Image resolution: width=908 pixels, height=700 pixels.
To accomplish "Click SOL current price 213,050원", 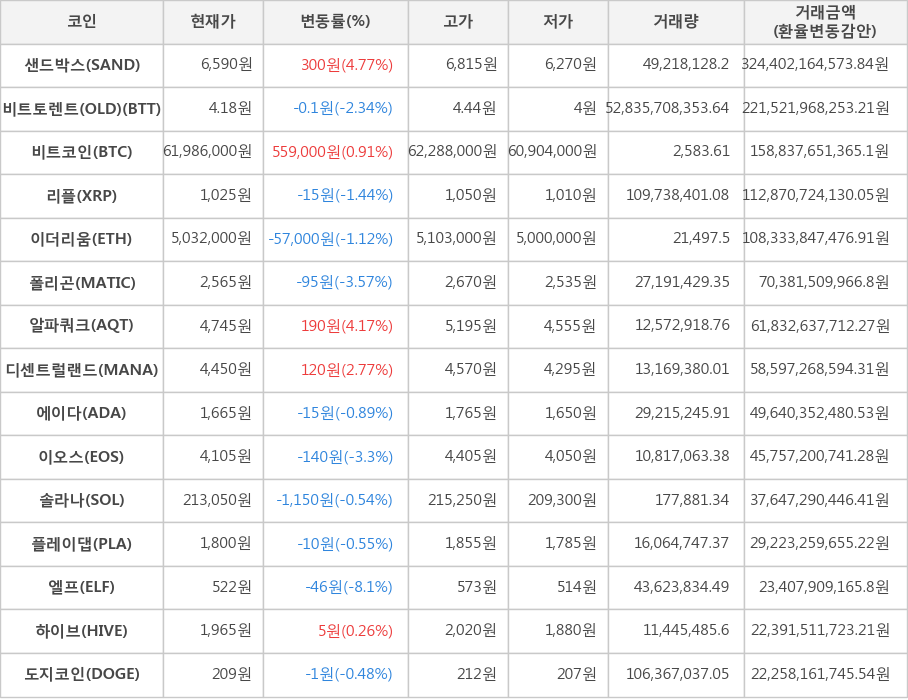I will [218, 499].
